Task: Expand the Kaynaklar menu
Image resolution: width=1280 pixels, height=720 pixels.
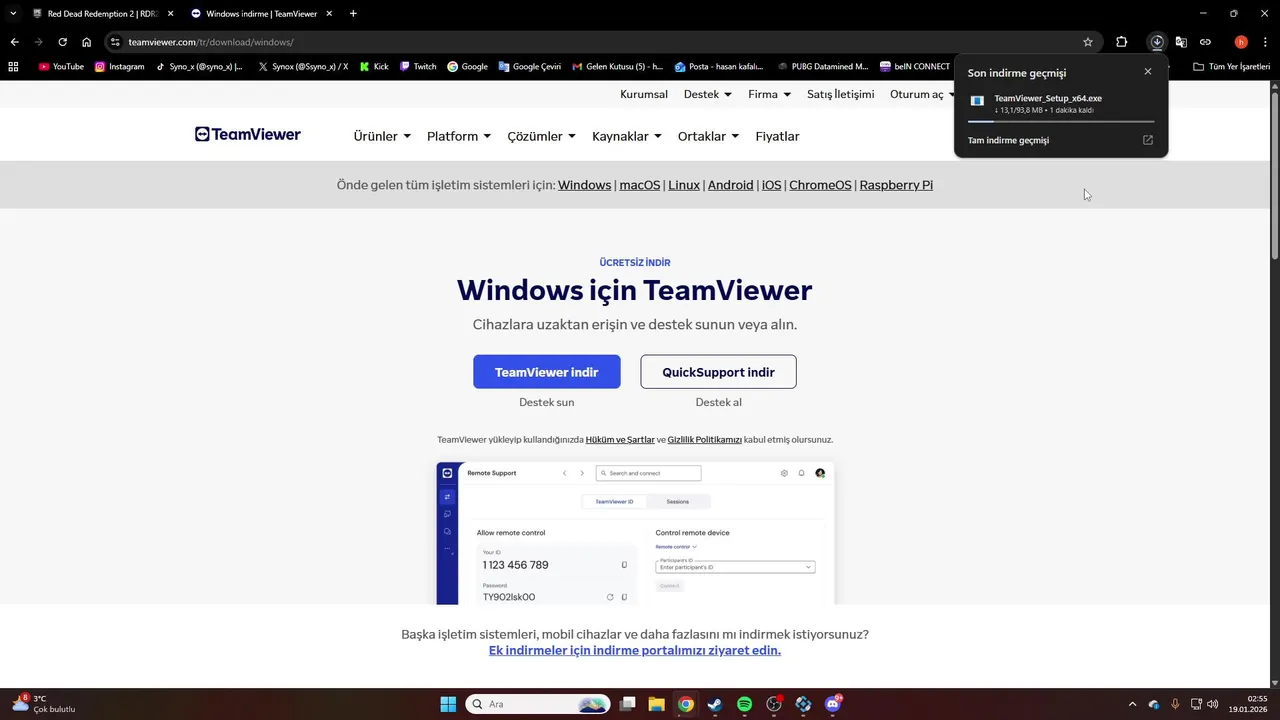Action: tap(627, 136)
